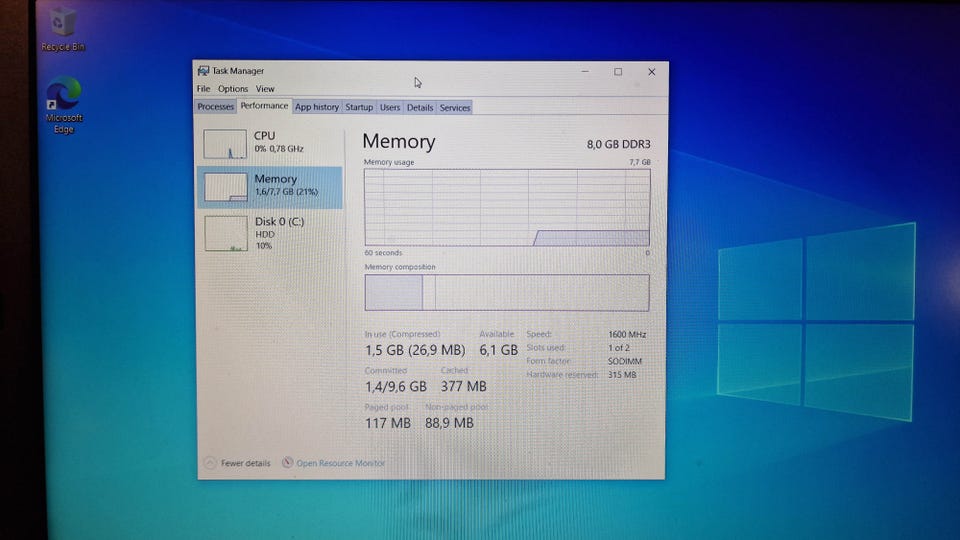Click the 377 MB cached value
The image size is (960, 540).
pyautogui.click(x=463, y=387)
